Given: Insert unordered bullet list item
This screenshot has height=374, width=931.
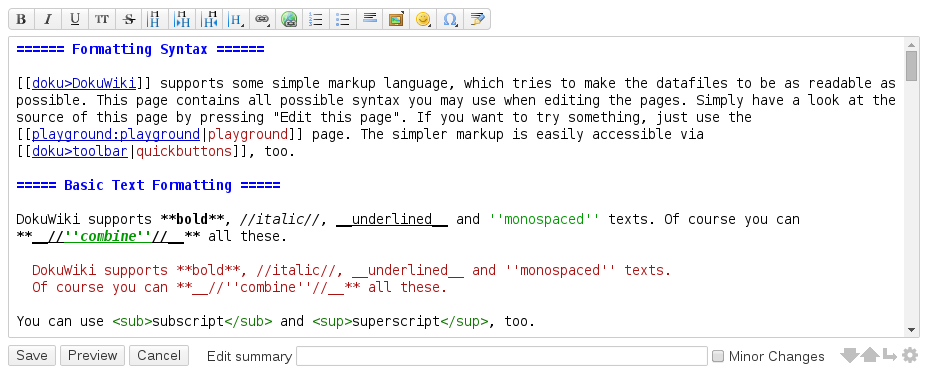Looking at the screenshot, I should coord(343,19).
